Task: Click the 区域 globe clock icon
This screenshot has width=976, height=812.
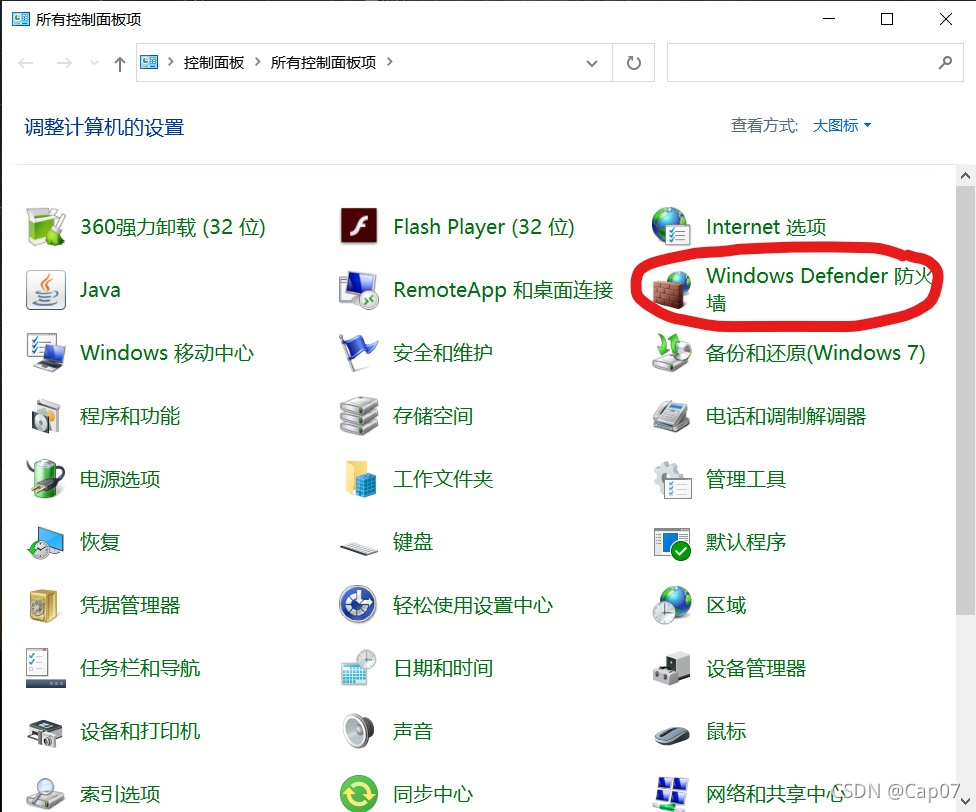Action: [x=671, y=605]
